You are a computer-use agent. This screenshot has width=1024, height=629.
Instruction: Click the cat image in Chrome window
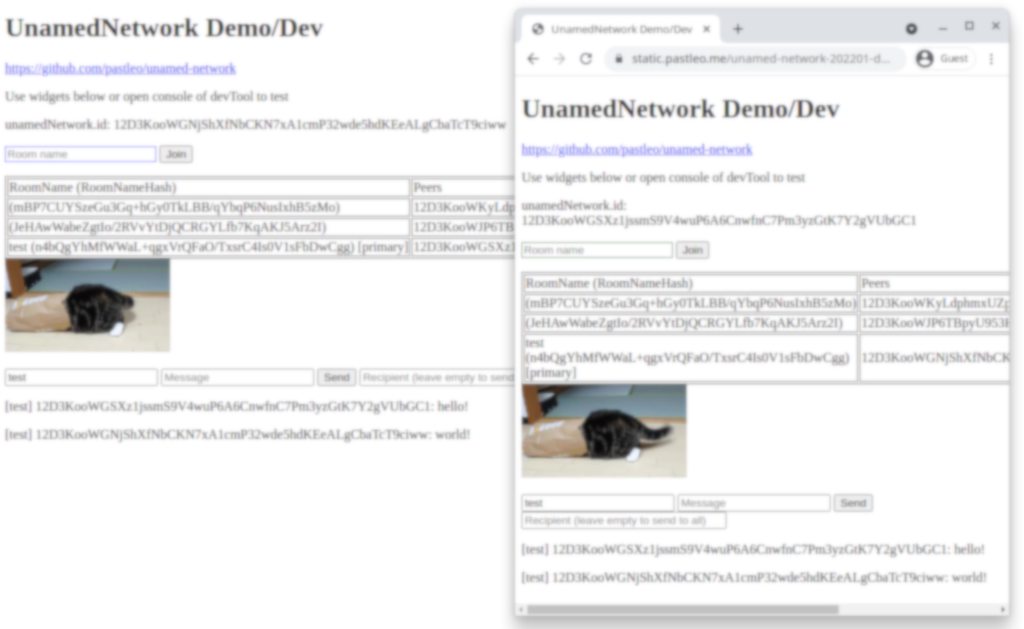coord(604,430)
